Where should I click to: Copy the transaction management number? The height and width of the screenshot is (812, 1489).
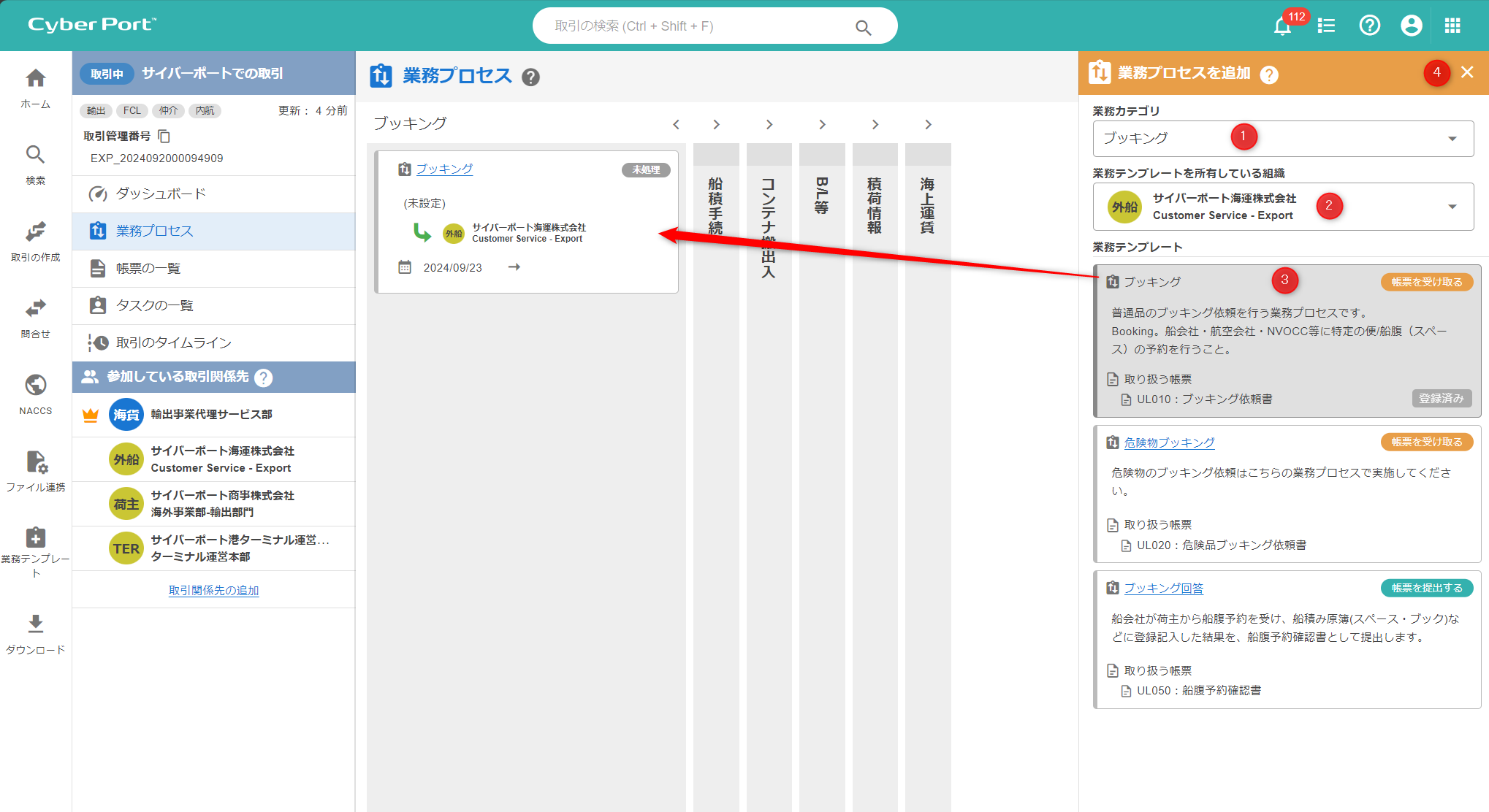coord(164,137)
